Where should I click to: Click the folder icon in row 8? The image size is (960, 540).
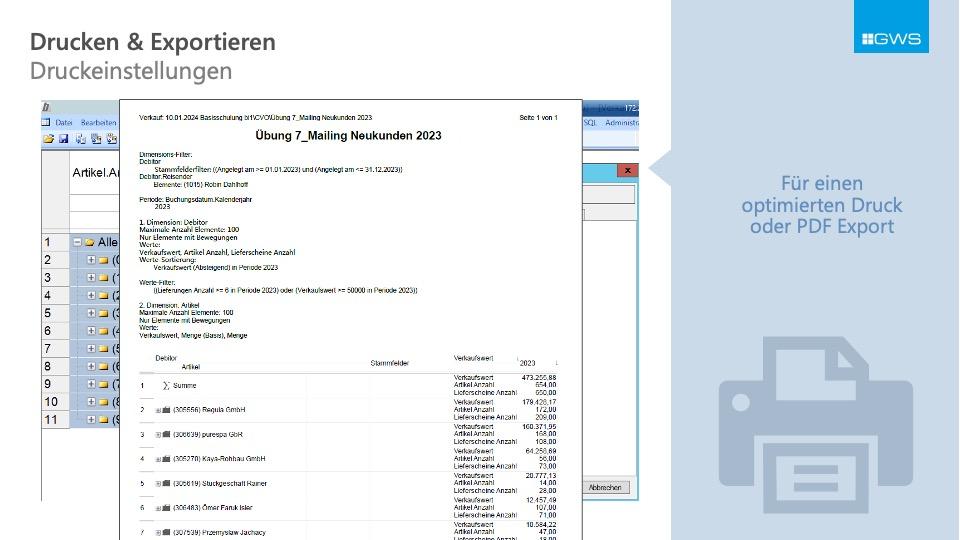pyautogui.click(x=103, y=367)
